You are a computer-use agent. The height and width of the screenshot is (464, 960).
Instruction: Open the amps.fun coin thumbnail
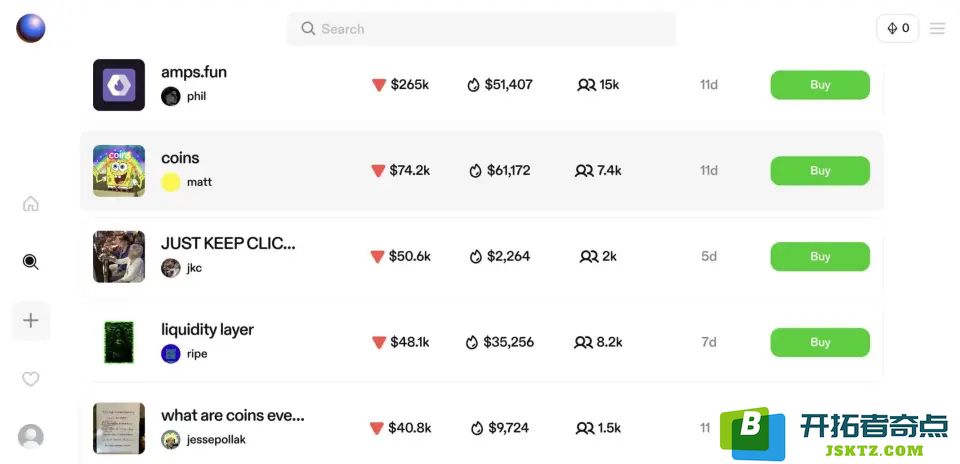pyautogui.click(x=119, y=85)
